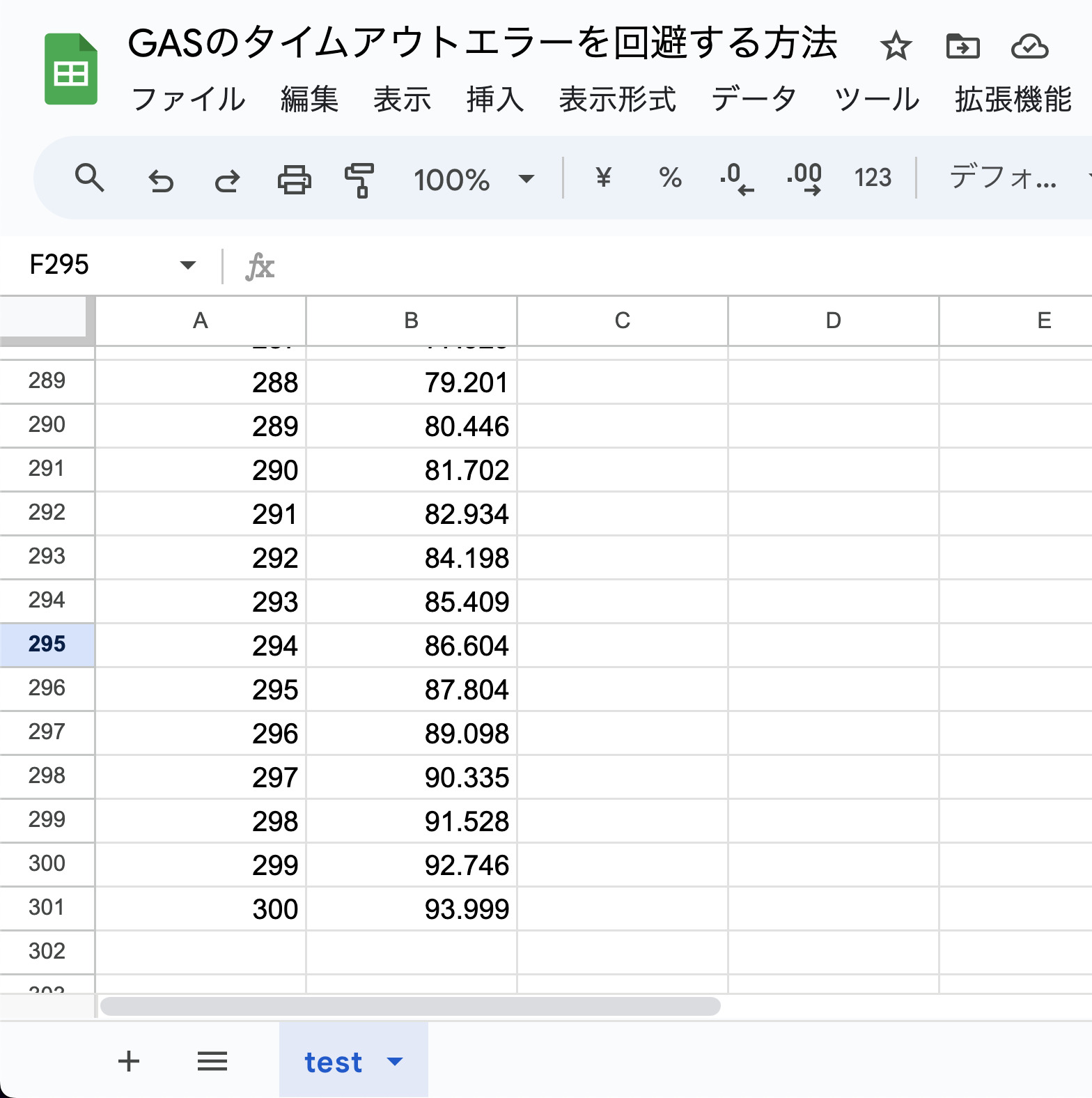The width and height of the screenshot is (1092, 1098).
Task: Open more number formats 123
Action: click(873, 178)
